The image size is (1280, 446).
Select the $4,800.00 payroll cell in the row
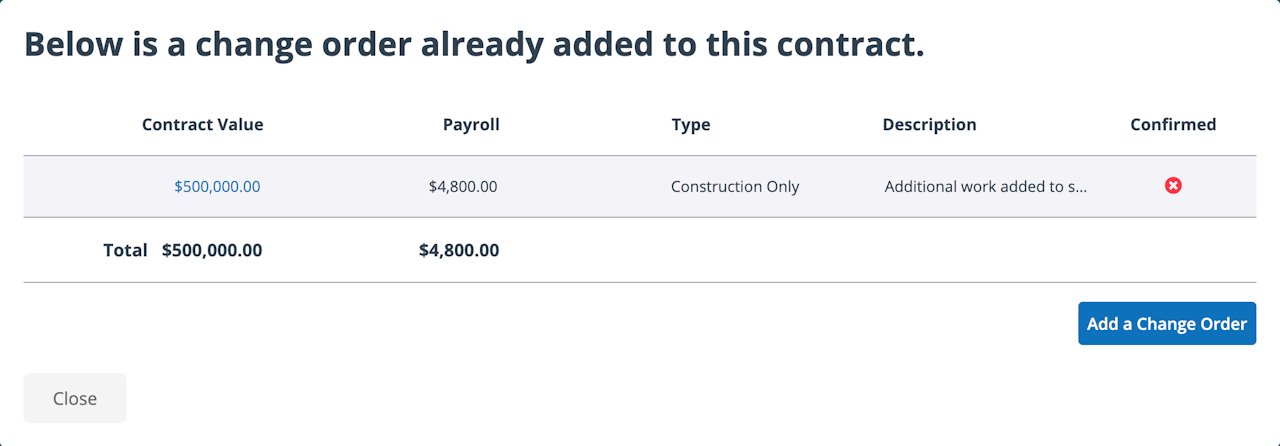[x=461, y=187]
